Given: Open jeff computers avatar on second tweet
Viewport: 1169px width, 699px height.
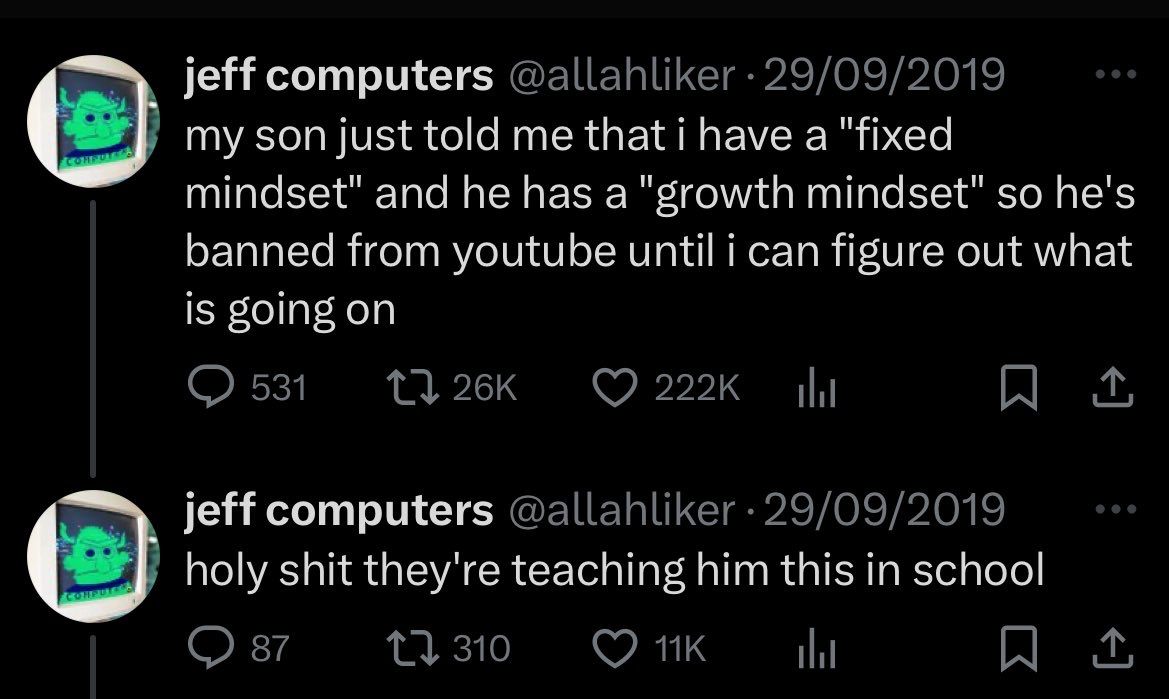Looking at the screenshot, I should pyautogui.click(x=93, y=556).
